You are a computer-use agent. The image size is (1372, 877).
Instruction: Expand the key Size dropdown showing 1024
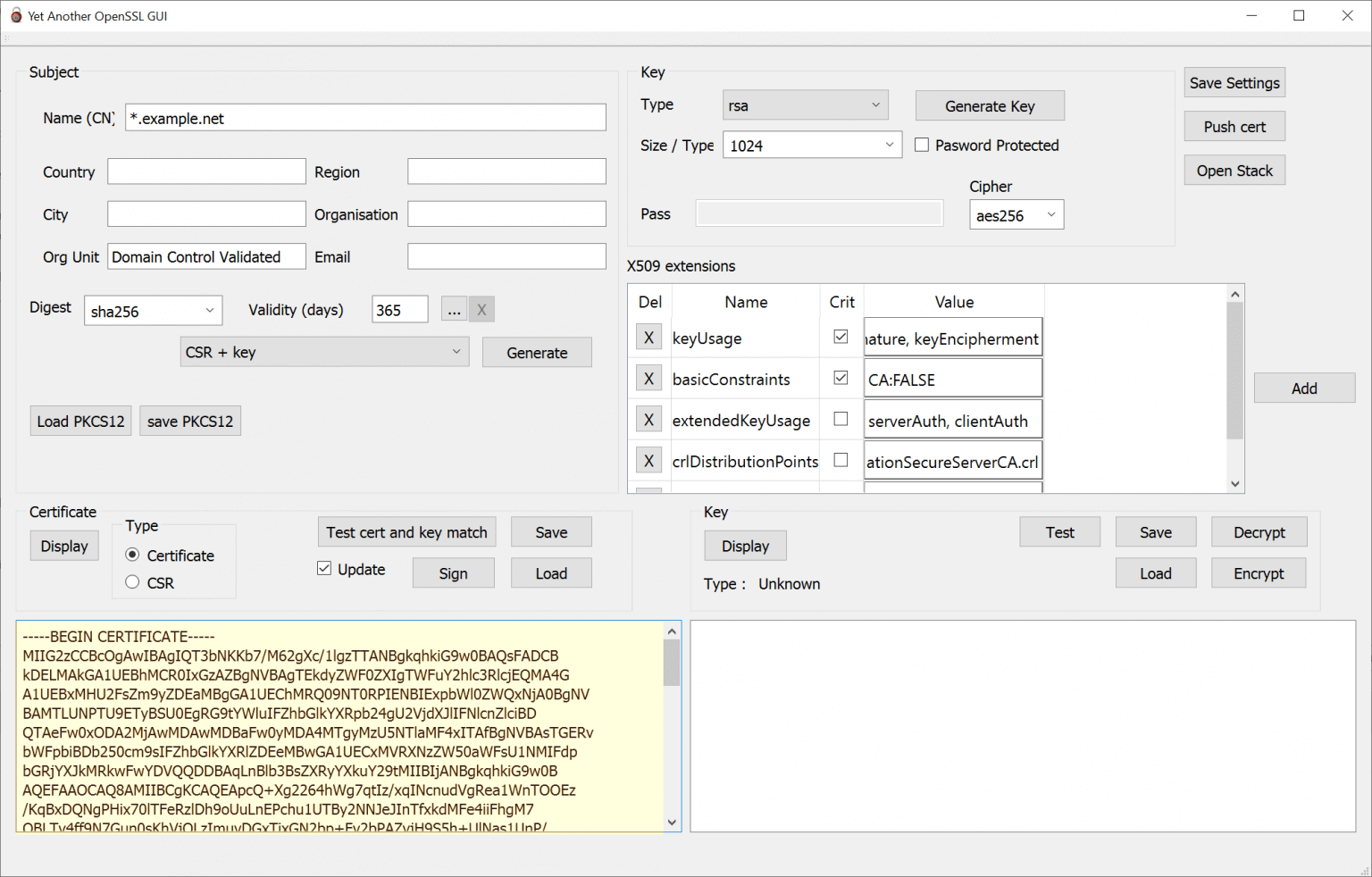(811, 144)
